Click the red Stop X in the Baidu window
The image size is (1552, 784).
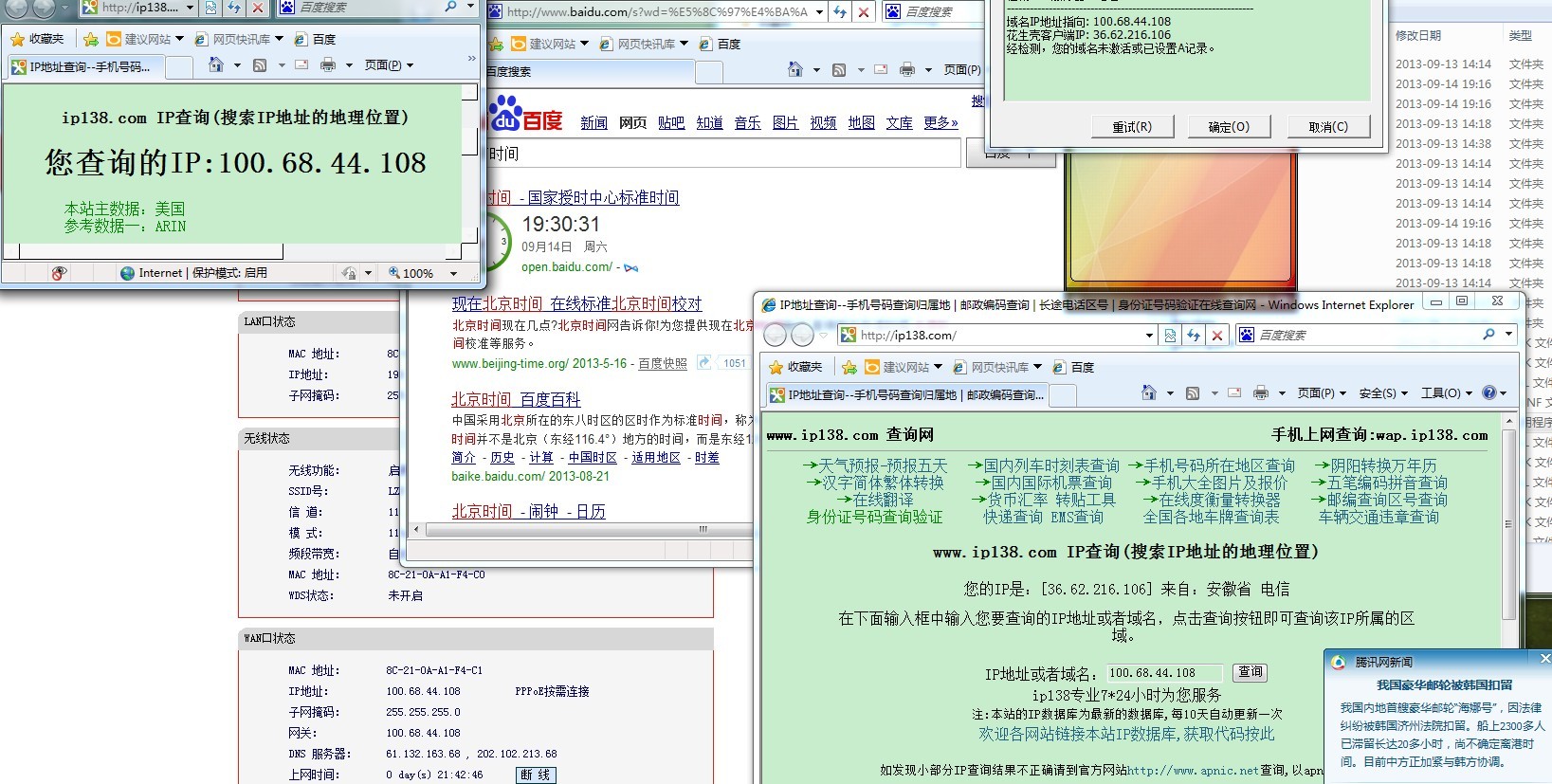pos(864,12)
